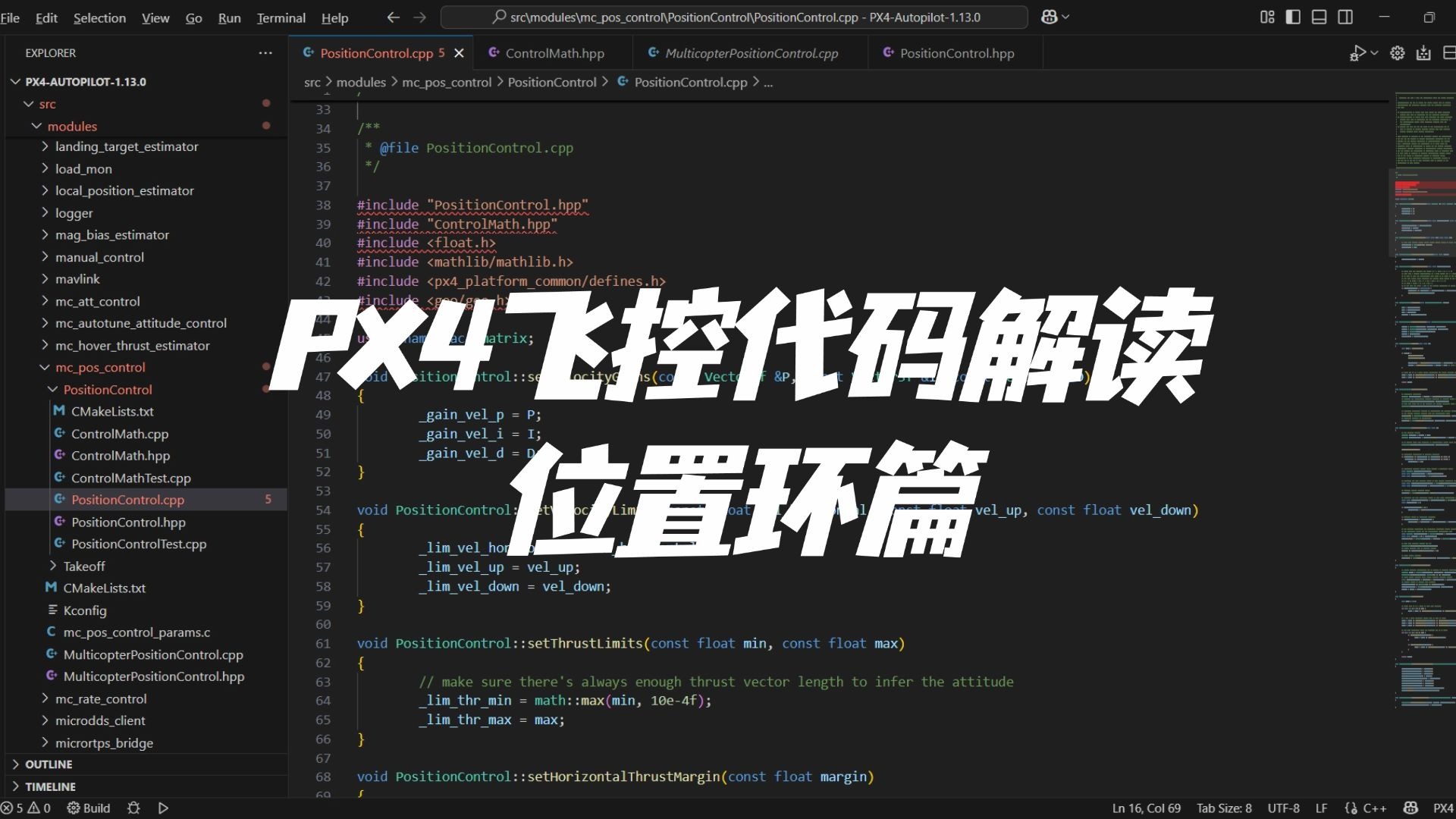The width and height of the screenshot is (1456, 819).
Task: Change UTF-8 encoding in status bar
Action: click(1283, 808)
